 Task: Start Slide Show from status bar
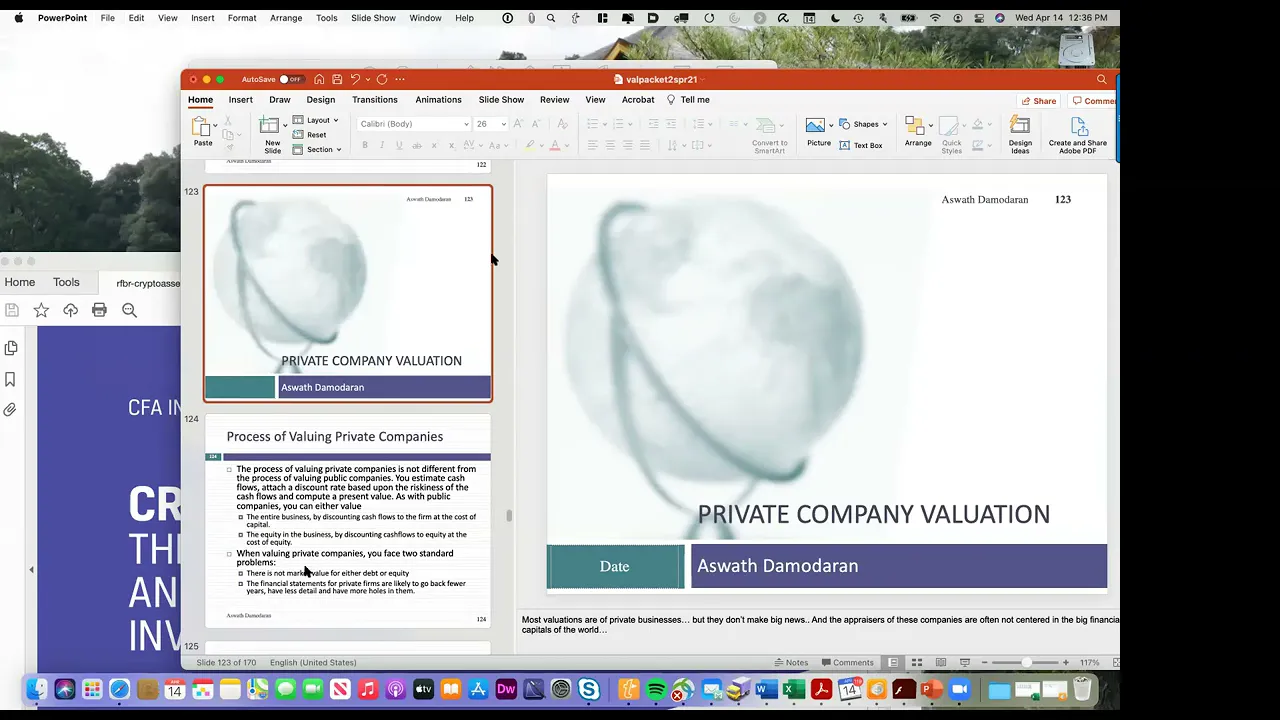[x=965, y=663]
